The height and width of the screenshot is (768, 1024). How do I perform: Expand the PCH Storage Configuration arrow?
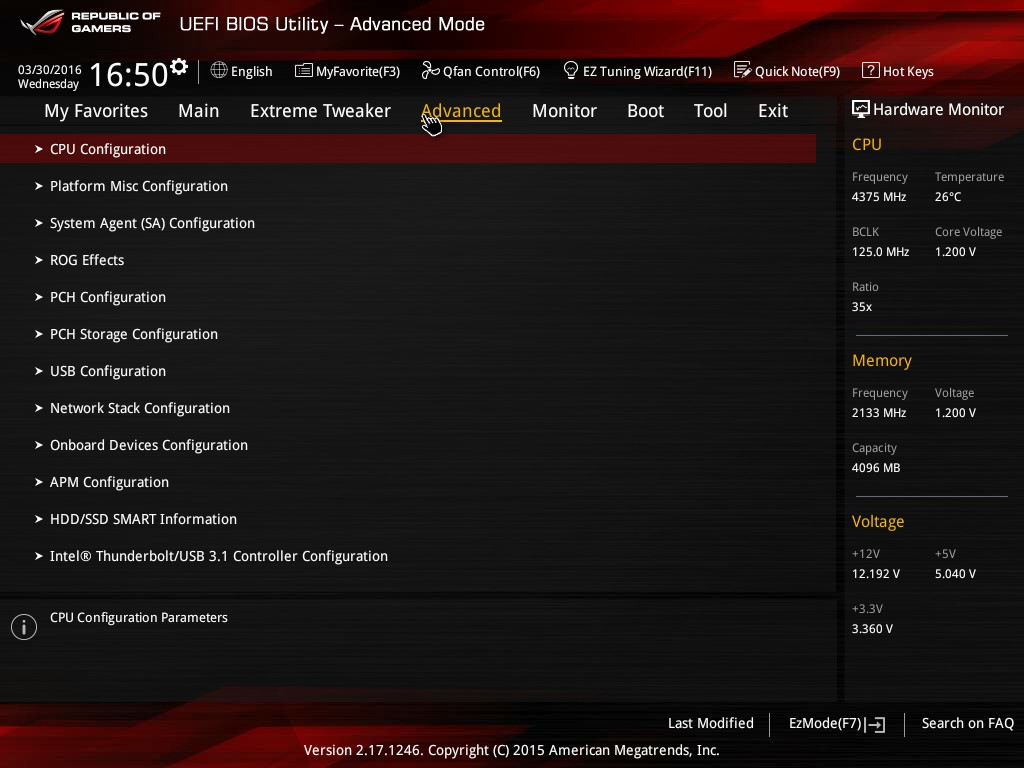39,334
